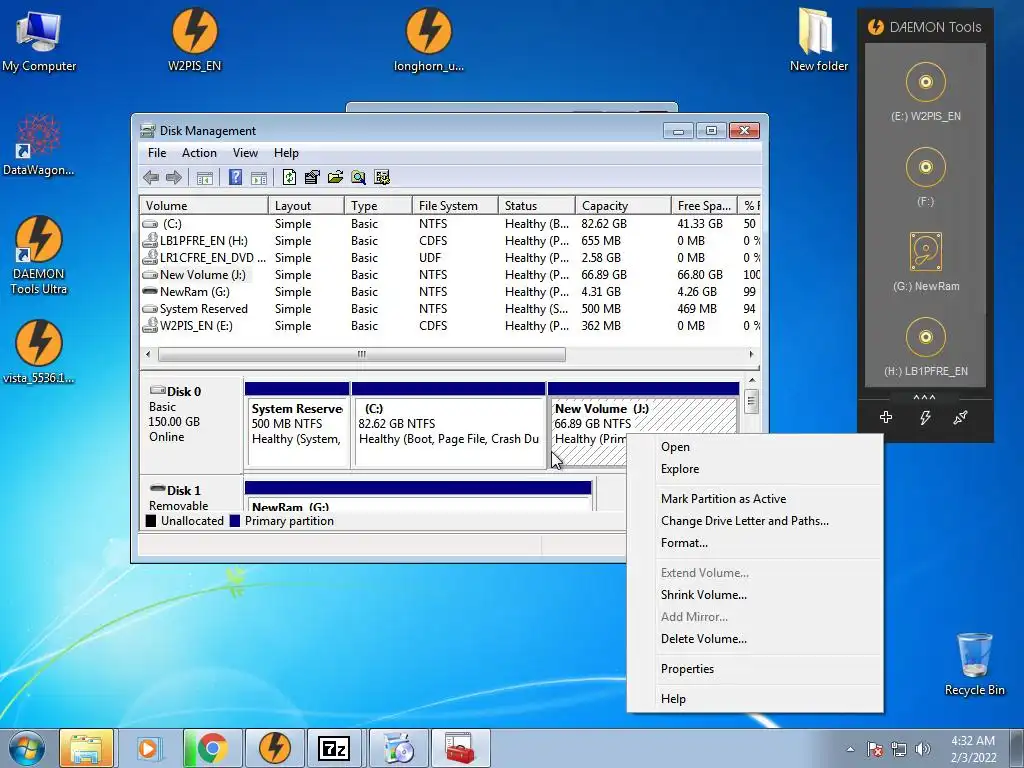1024x768 pixels.
Task: Open the View menu
Action: click(x=245, y=153)
